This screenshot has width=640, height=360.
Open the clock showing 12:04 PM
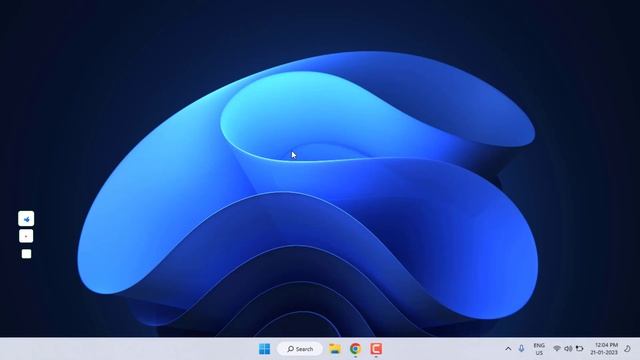[x=606, y=345]
